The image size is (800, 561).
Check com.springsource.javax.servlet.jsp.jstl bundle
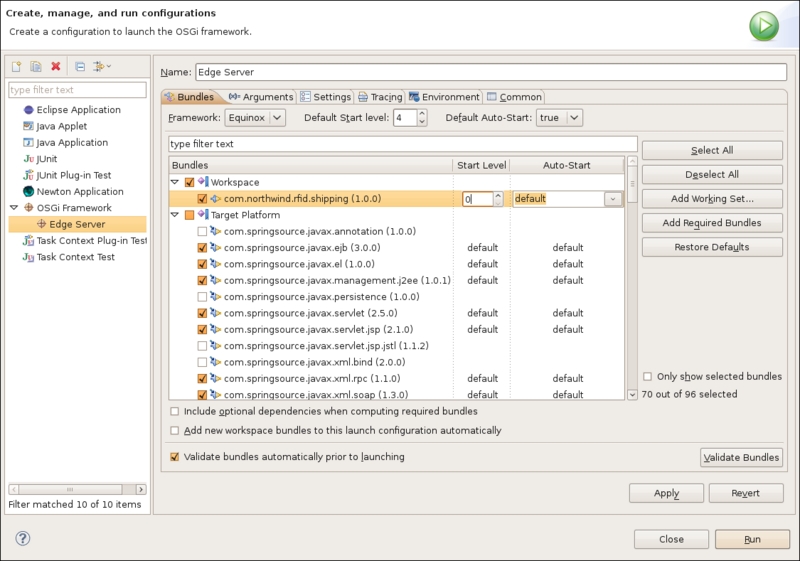(x=202, y=345)
